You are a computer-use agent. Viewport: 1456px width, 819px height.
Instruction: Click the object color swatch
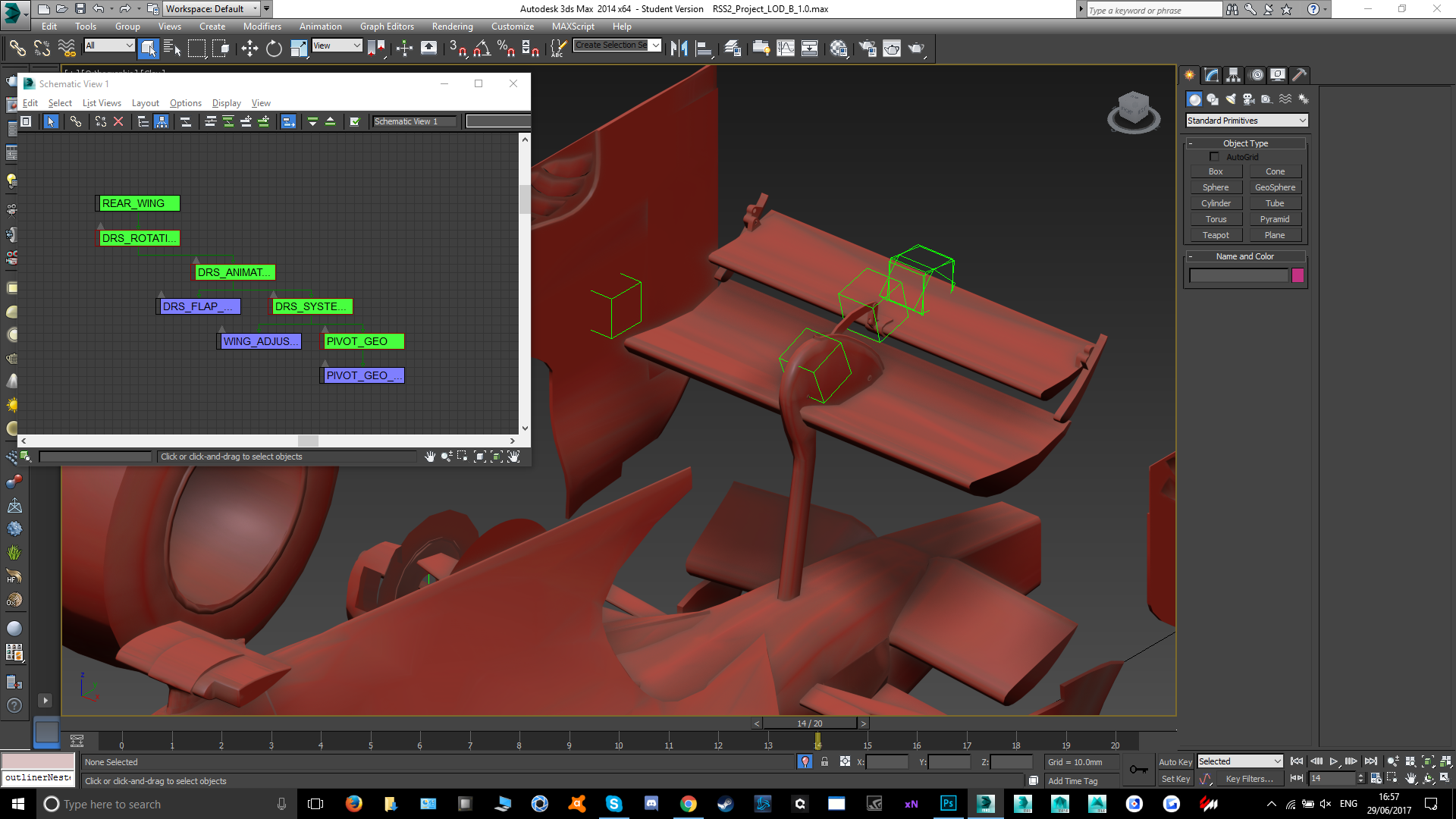pyautogui.click(x=1298, y=275)
